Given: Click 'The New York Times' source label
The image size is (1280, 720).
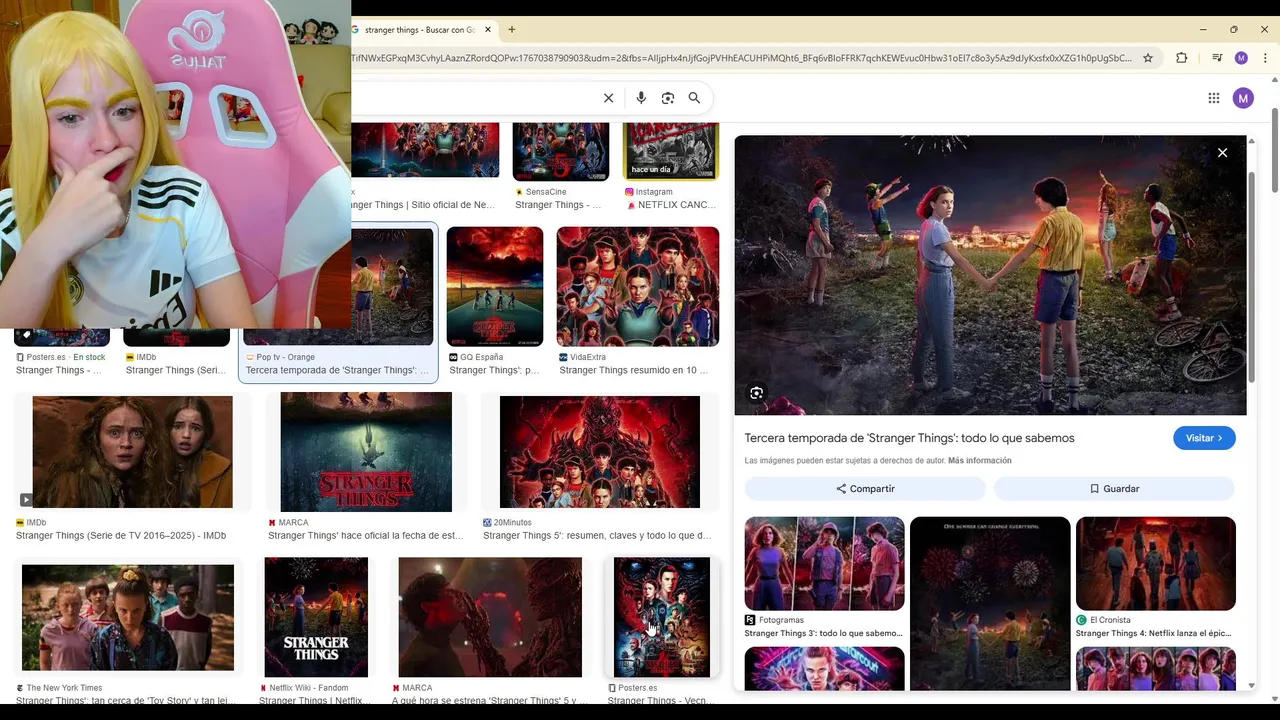Looking at the screenshot, I should click(59, 688).
